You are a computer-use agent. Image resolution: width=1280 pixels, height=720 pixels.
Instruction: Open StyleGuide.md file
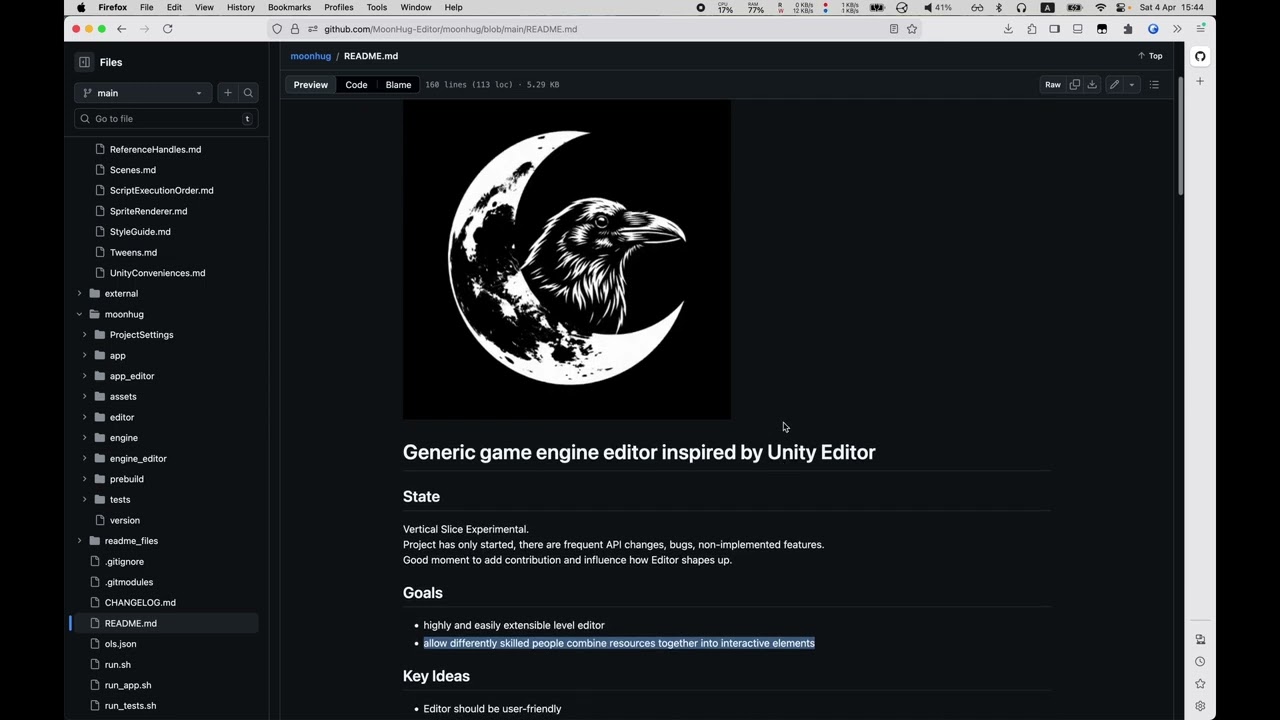pyautogui.click(x=140, y=232)
